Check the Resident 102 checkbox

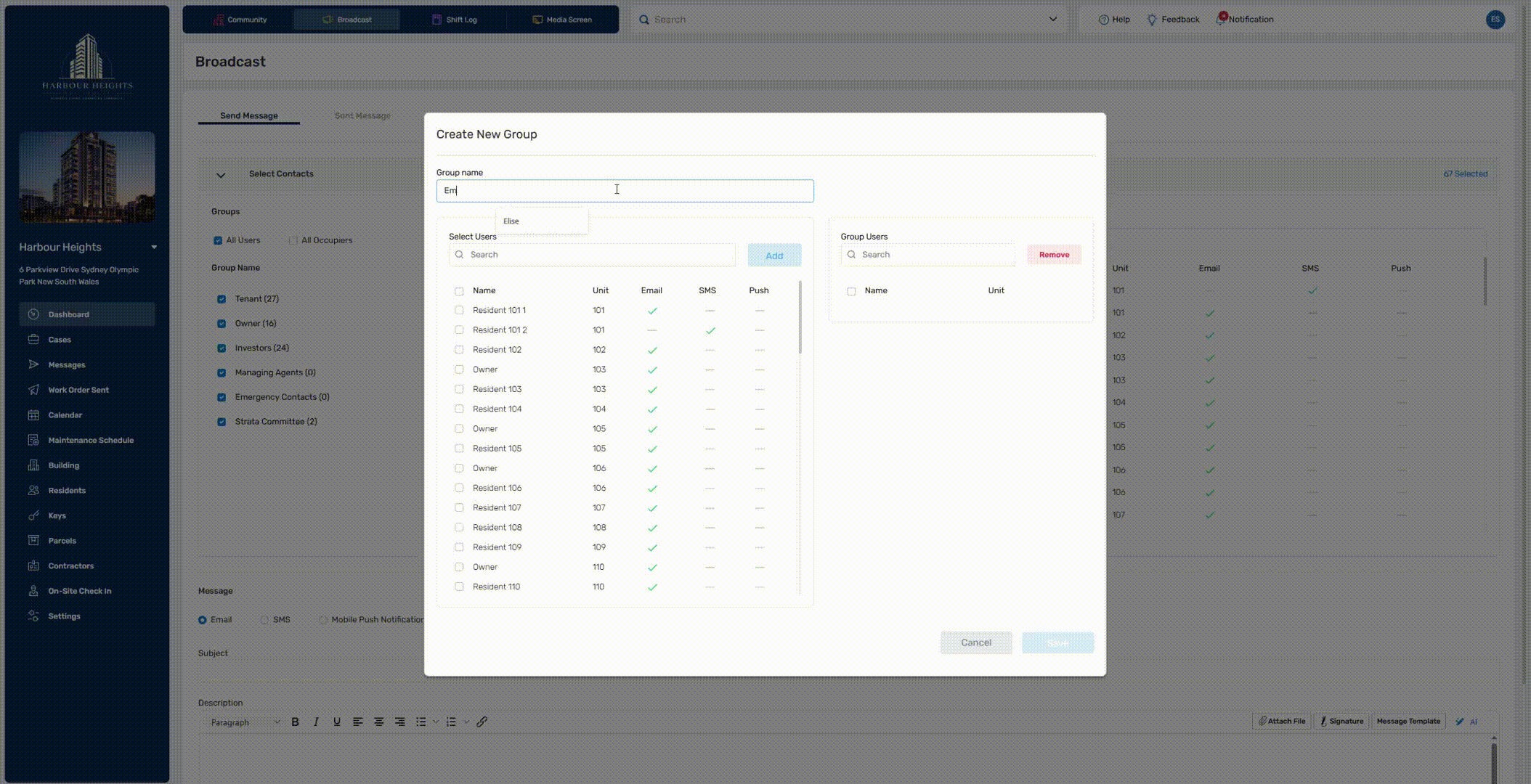(459, 350)
